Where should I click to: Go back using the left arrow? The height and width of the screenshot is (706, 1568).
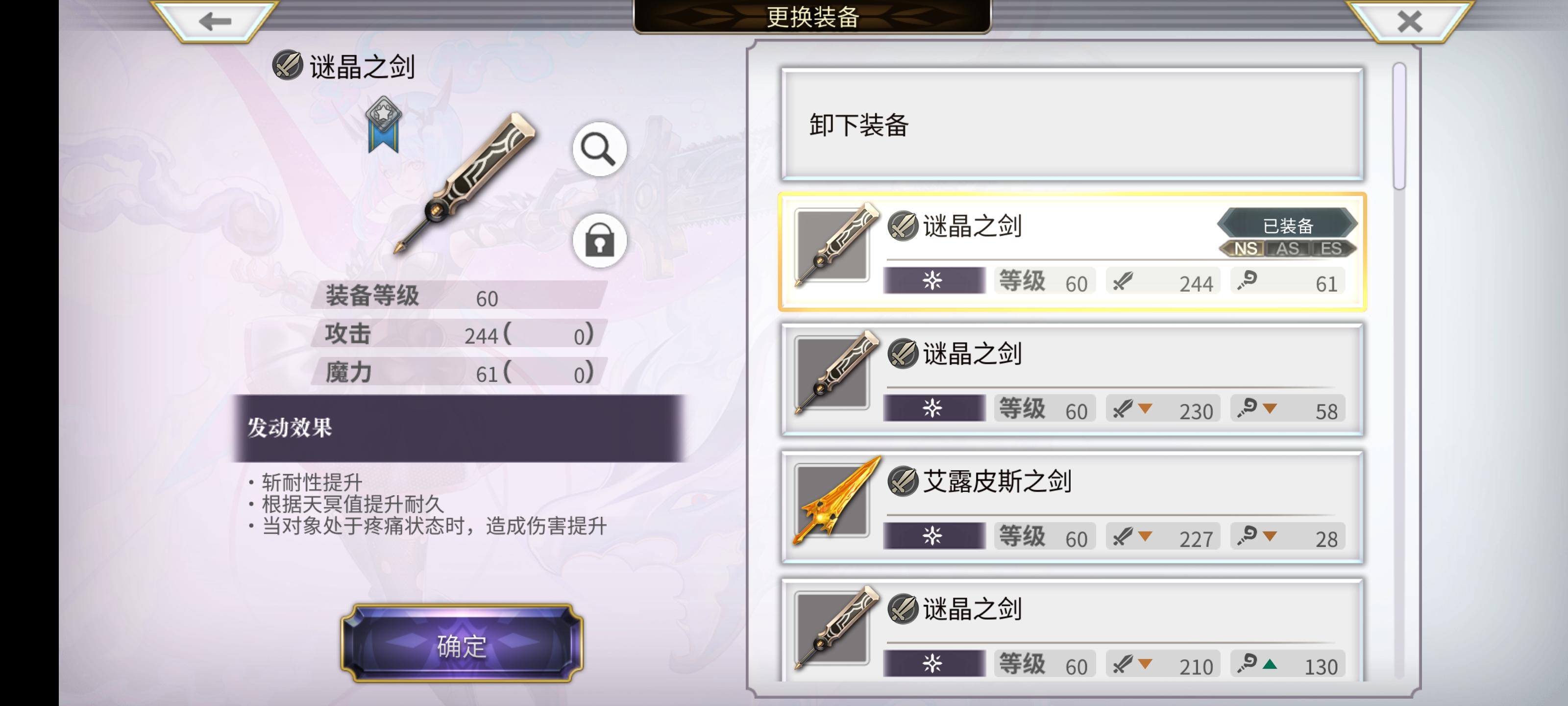tap(215, 21)
